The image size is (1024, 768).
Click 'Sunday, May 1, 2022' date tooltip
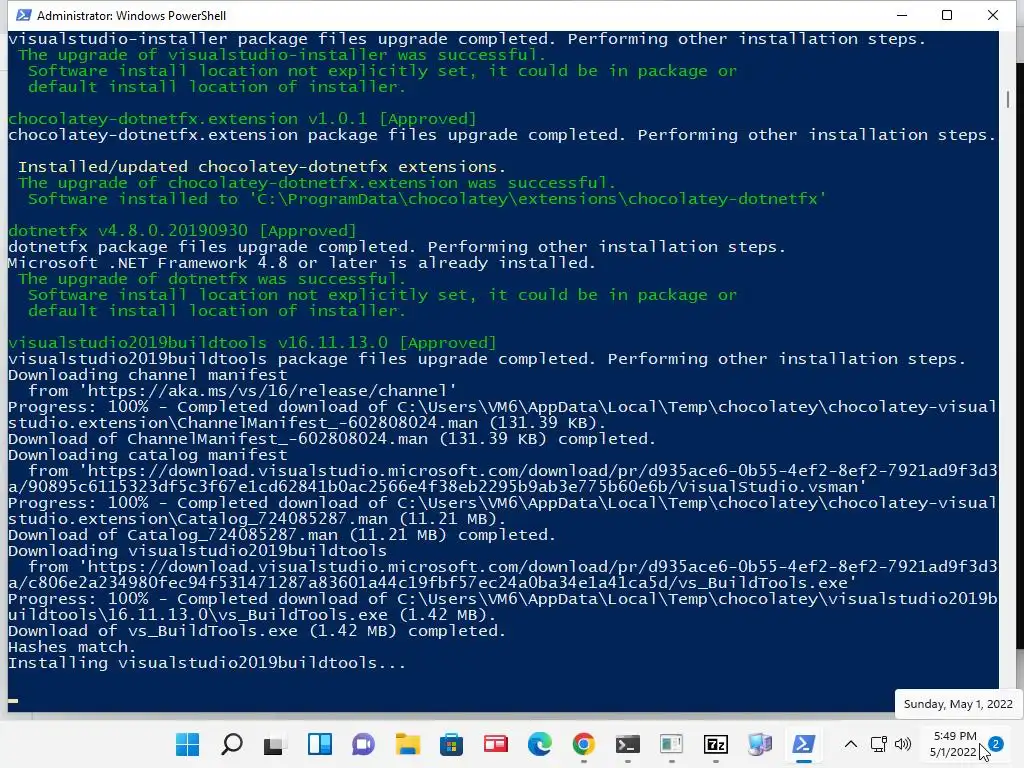point(958,704)
